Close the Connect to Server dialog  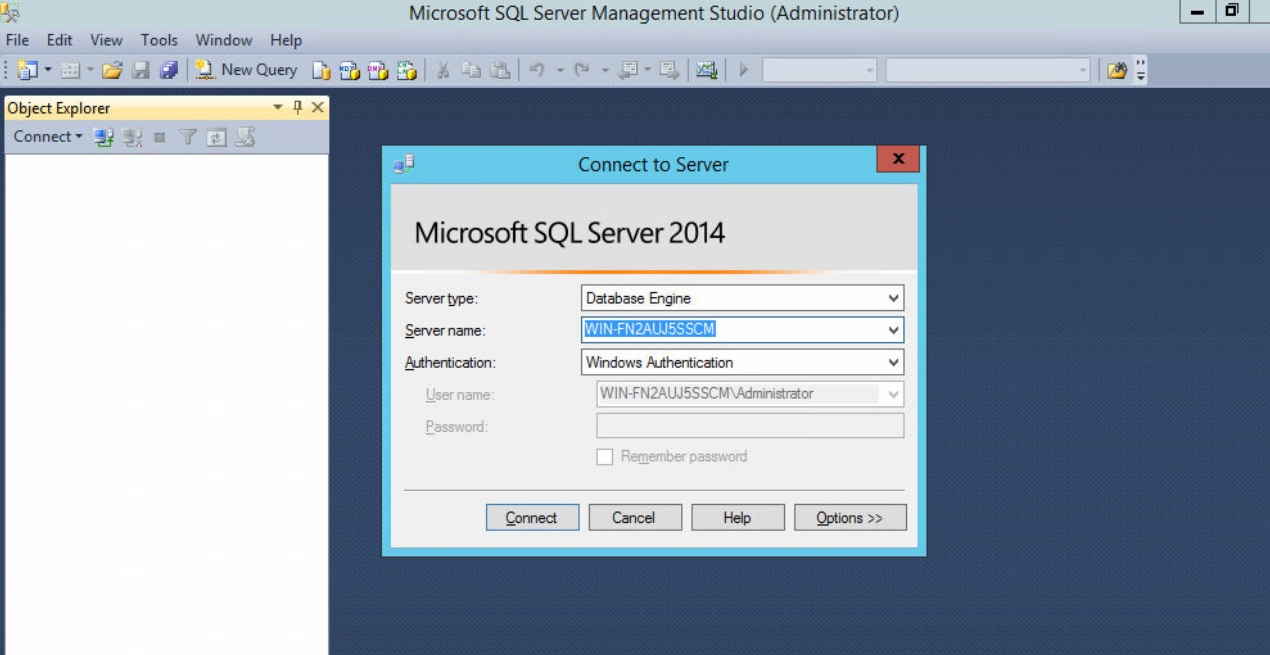point(898,159)
